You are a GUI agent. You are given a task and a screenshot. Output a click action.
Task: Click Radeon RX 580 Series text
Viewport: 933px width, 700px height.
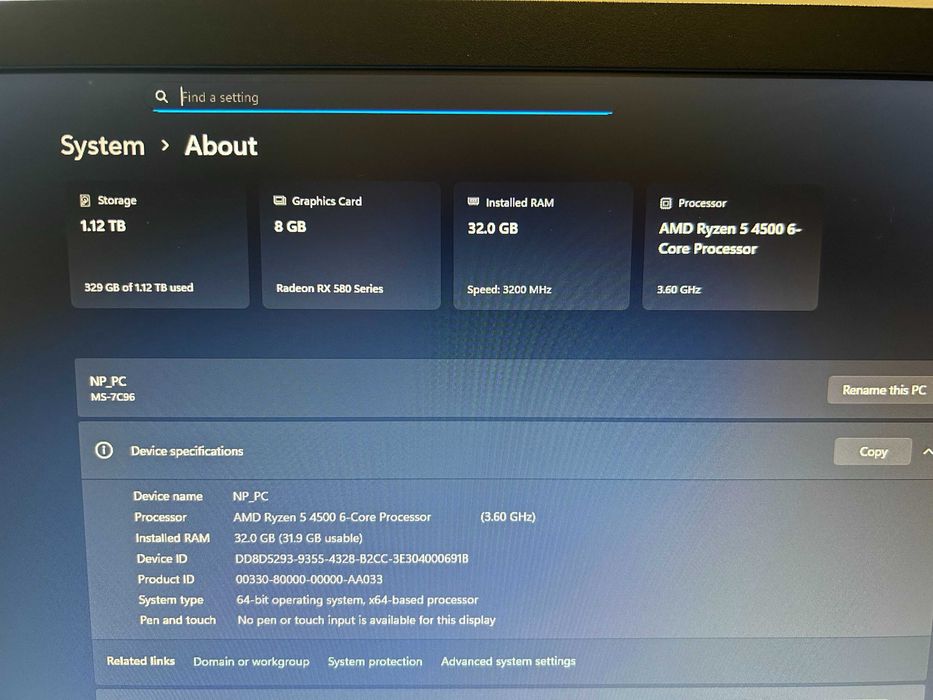330,289
